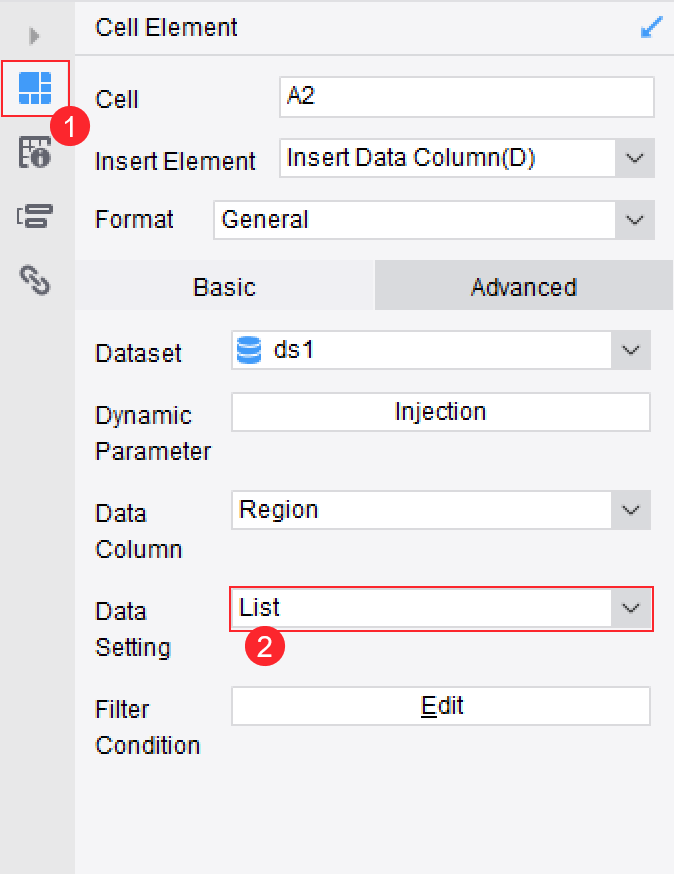
Task: Click the Filter Condition label
Action: click(148, 727)
